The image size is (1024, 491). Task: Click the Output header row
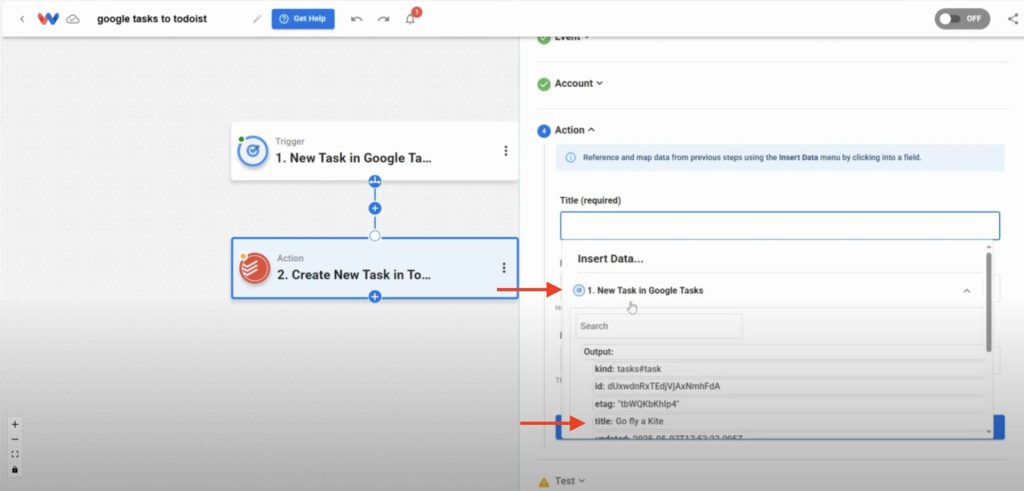[x=782, y=351]
